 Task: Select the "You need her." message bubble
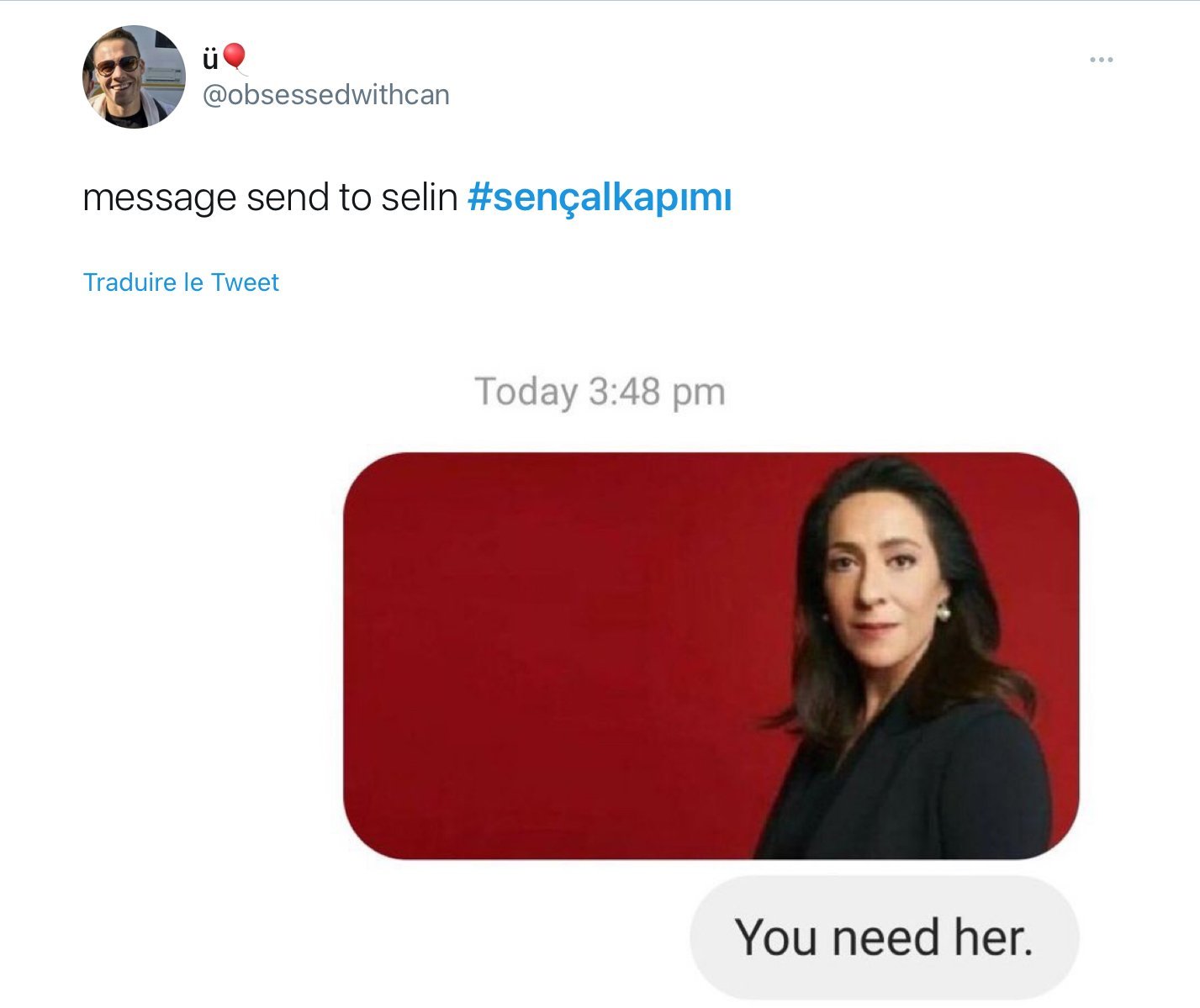click(x=883, y=937)
